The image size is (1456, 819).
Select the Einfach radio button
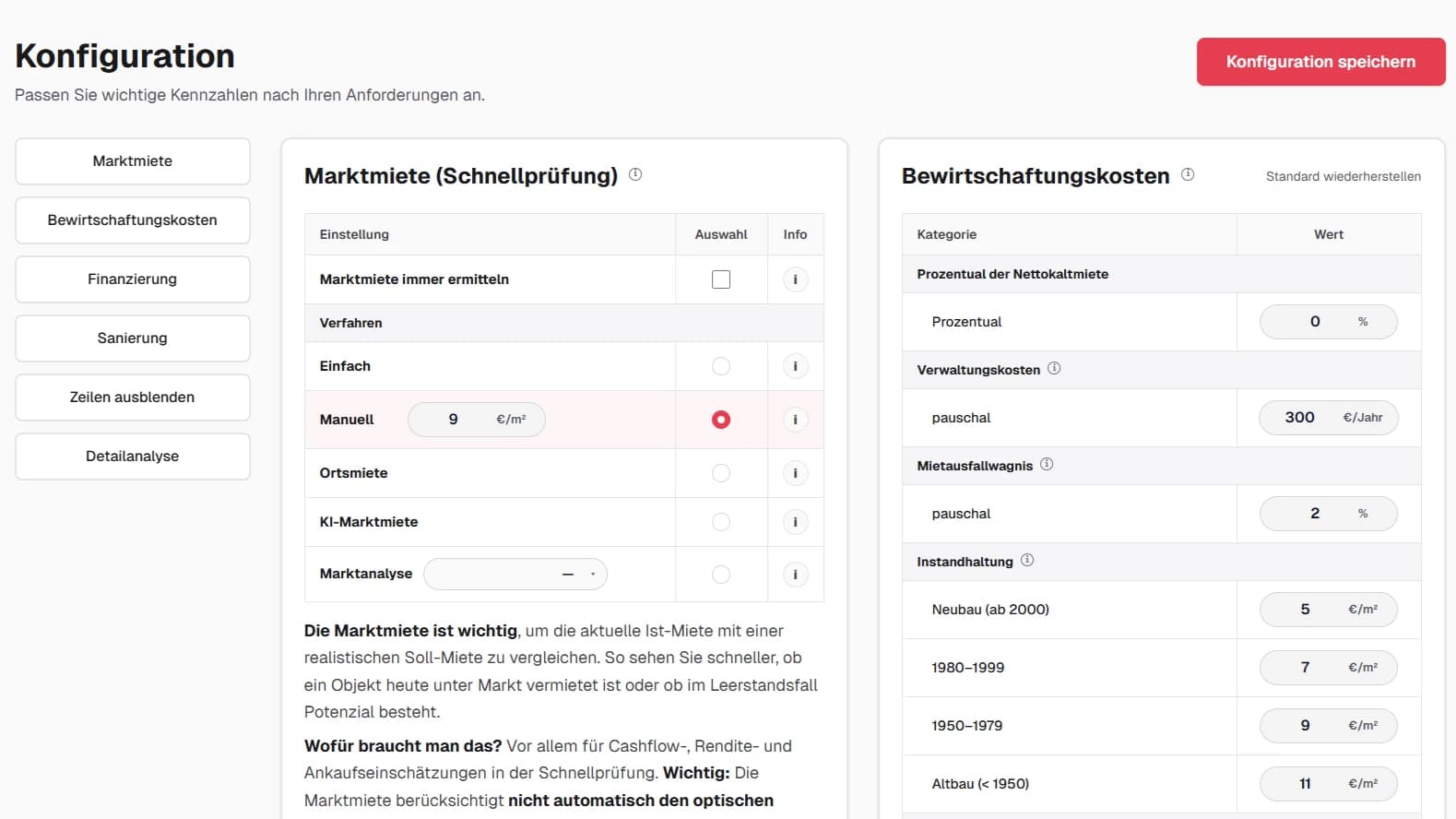[x=721, y=366]
